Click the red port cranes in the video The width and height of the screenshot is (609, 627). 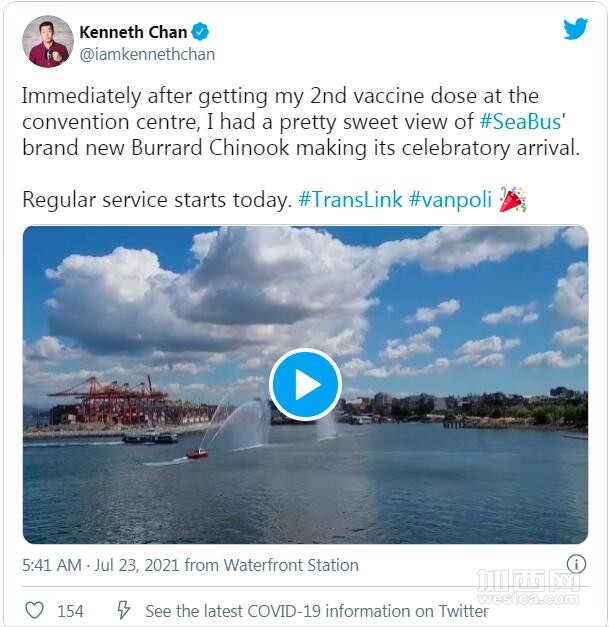(x=108, y=400)
